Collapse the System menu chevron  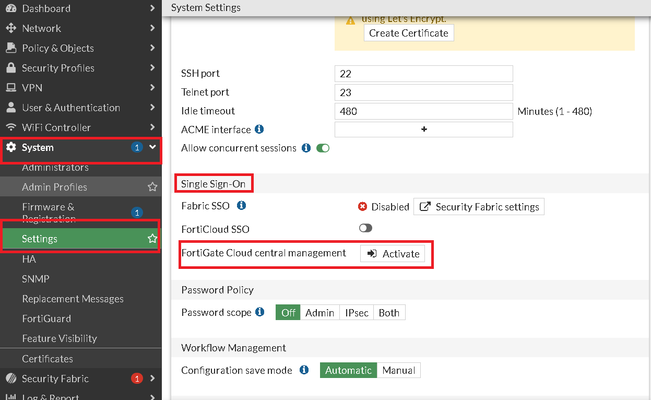(x=152, y=148)
